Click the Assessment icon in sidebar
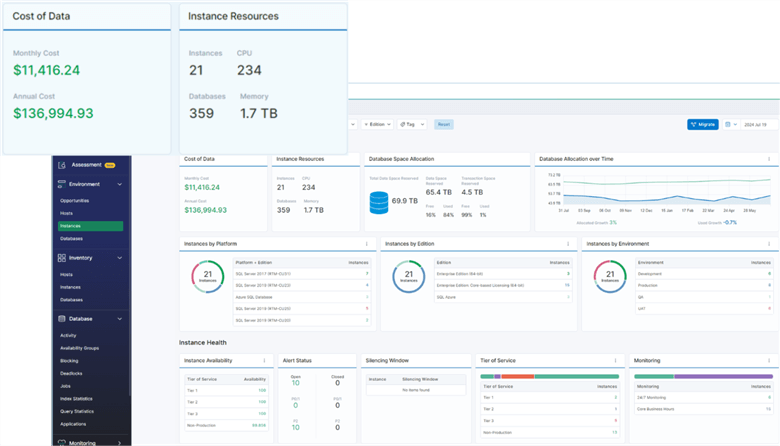This screenshot has height=446, width=780. (61, 165)
